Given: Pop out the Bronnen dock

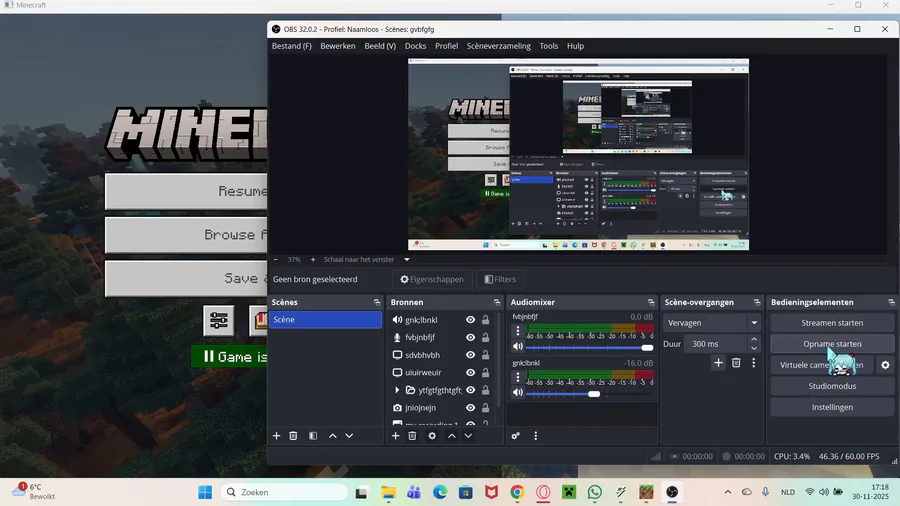Looking at the screenshot, I should 496,302.
